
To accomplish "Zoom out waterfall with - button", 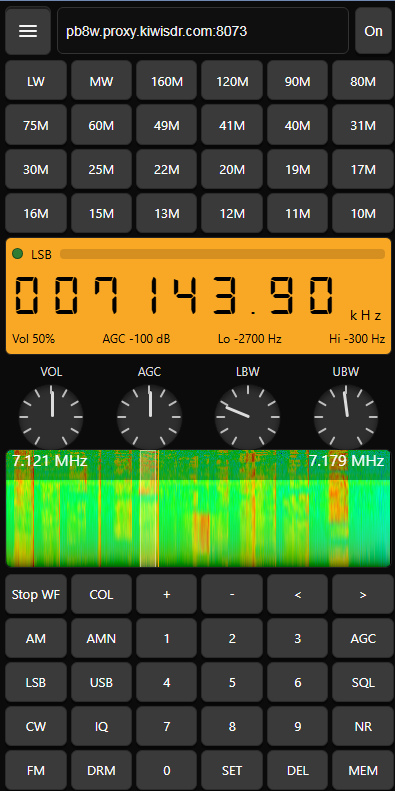I will [232, 594].
